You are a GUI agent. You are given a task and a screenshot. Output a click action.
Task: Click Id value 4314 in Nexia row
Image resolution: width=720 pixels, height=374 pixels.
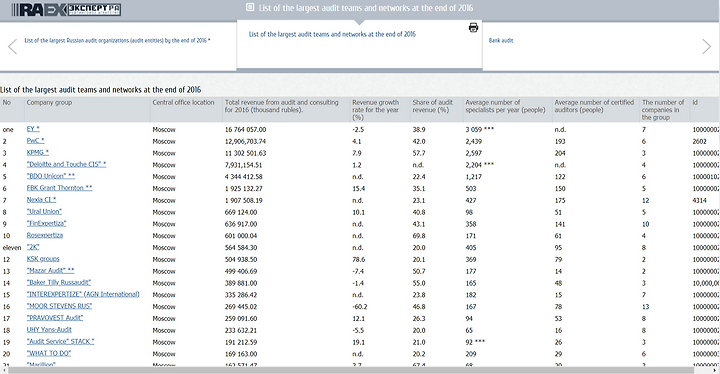click(699, 201)
